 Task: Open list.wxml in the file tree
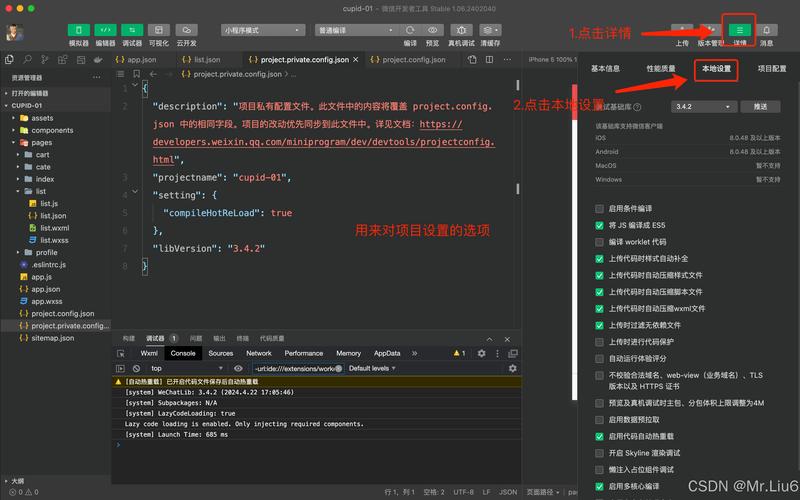pyautogui.click(x=55, y=228)
